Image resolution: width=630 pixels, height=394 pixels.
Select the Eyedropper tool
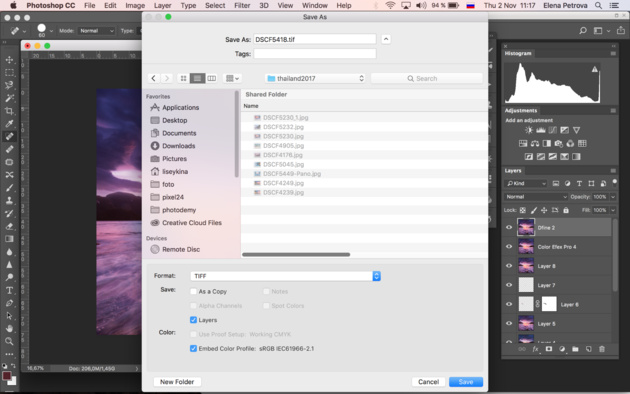[9, 124]
